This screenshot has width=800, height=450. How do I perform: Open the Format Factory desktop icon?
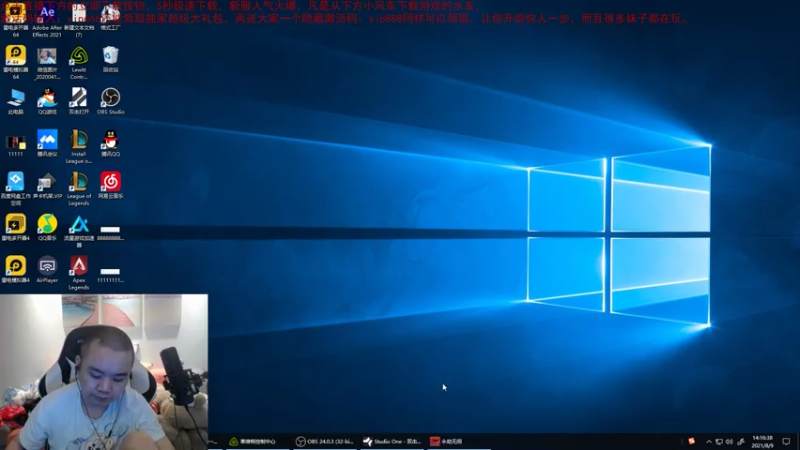coord(110,18)
